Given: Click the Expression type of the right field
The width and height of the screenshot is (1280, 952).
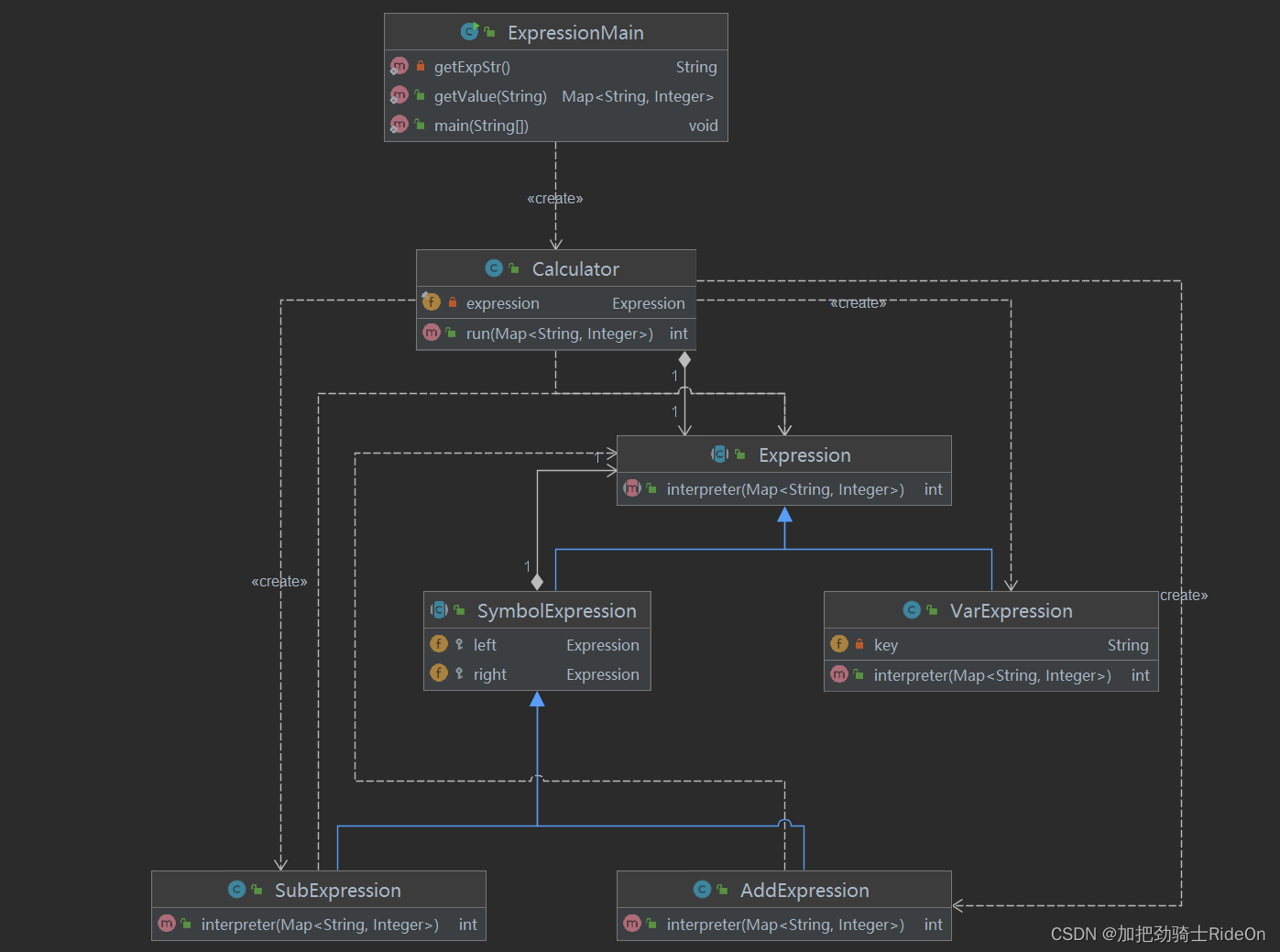Looking at the screenshot, I should pyautogui.click(x=603, y=674).
